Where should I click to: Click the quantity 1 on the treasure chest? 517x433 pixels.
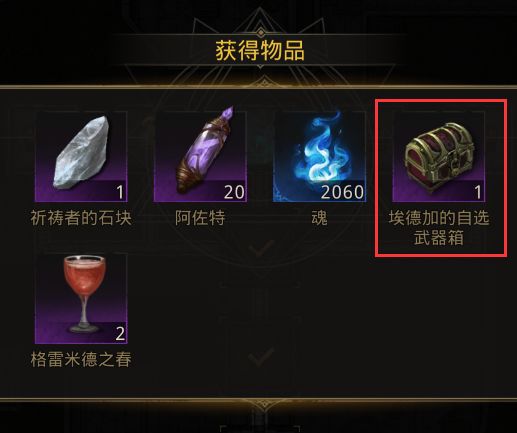(478, 192)
